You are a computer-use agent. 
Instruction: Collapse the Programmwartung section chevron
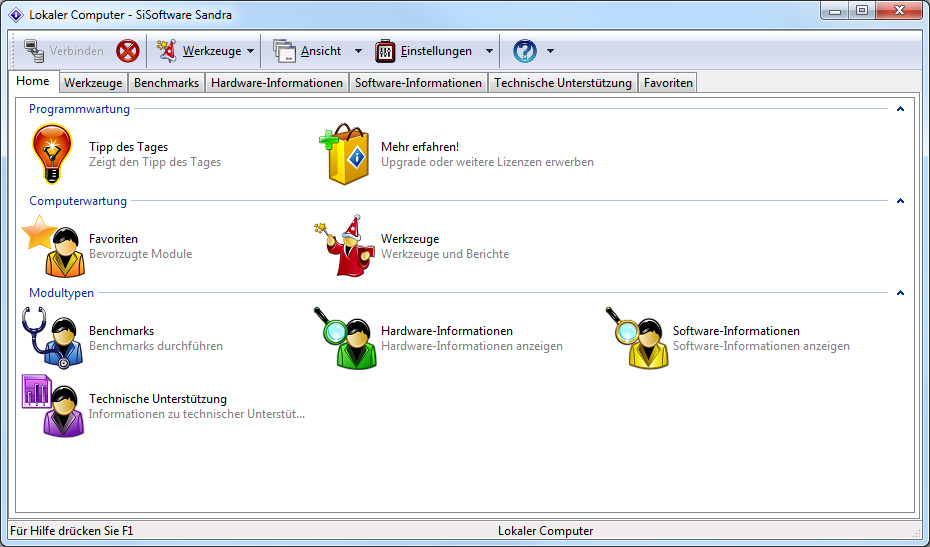tap(900, 109)
